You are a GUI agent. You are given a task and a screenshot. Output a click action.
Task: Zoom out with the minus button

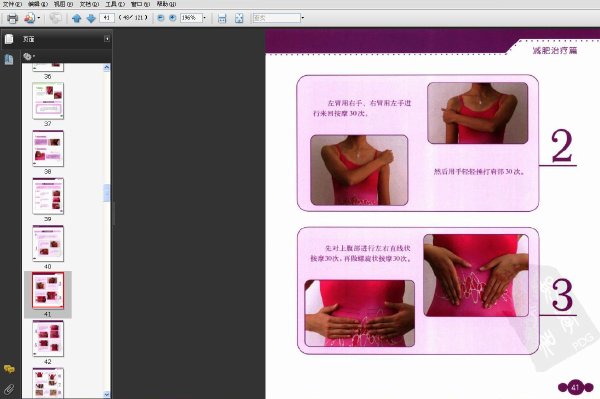click(x=161, y=18)
